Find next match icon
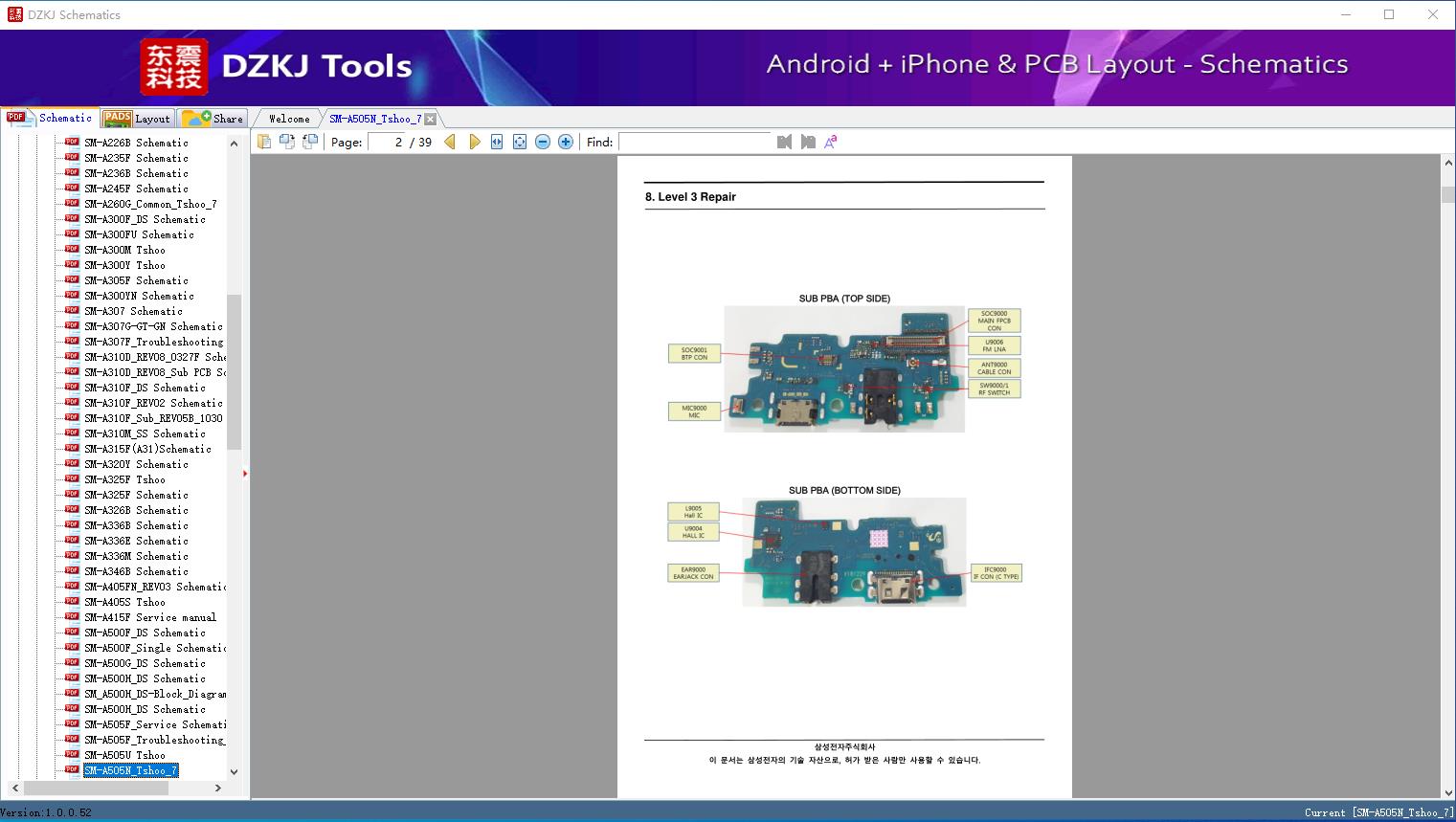 click(x=808, y=142)
